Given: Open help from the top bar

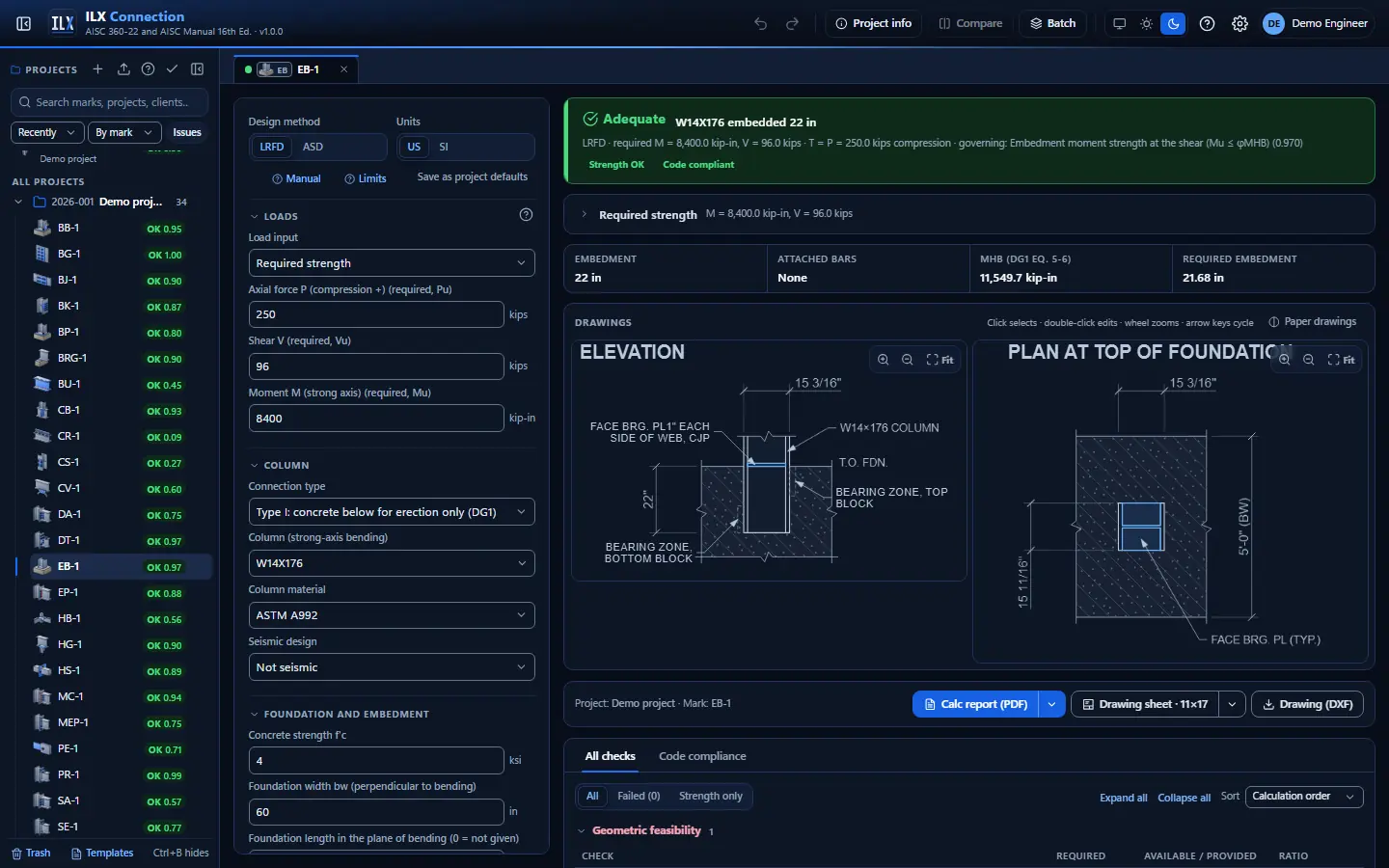Looking at the screenshot, I should tap(1207, 23).
